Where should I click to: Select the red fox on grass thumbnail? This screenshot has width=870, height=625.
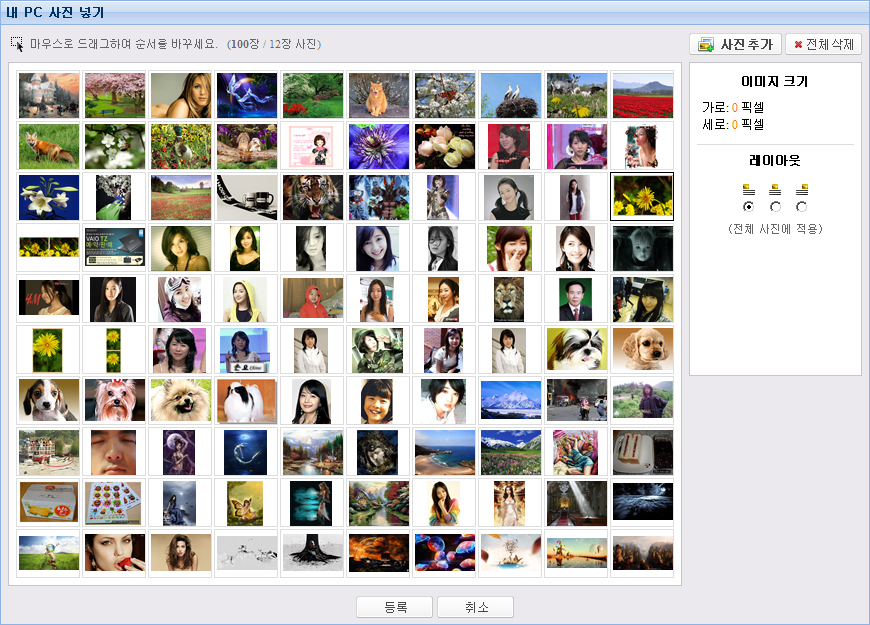pos(48,146)
